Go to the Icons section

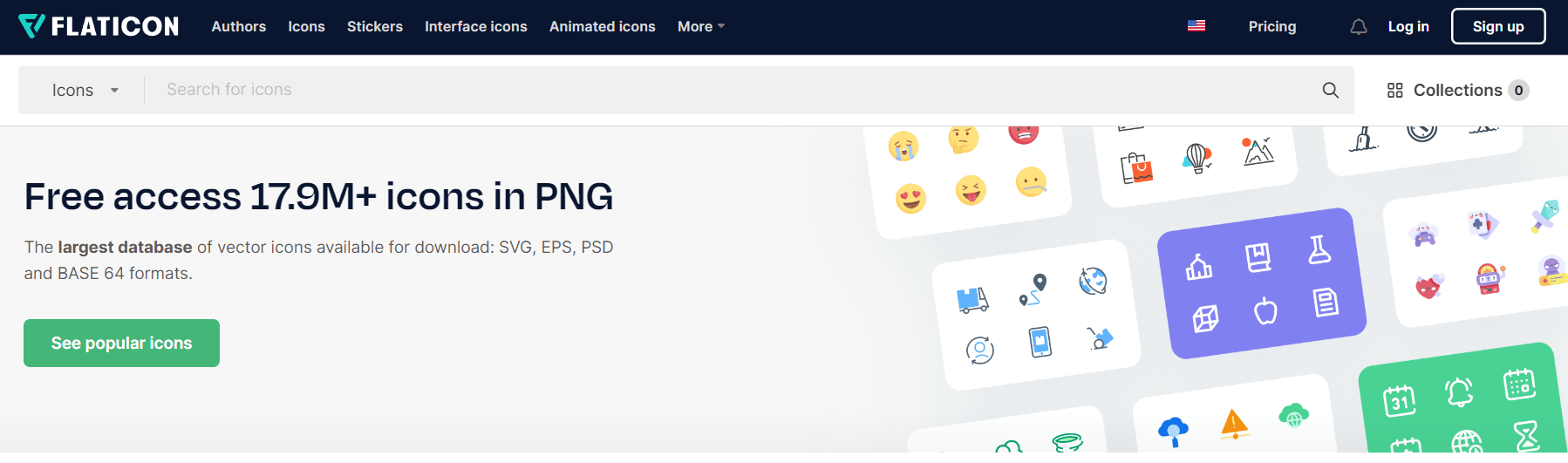point(307,26)
